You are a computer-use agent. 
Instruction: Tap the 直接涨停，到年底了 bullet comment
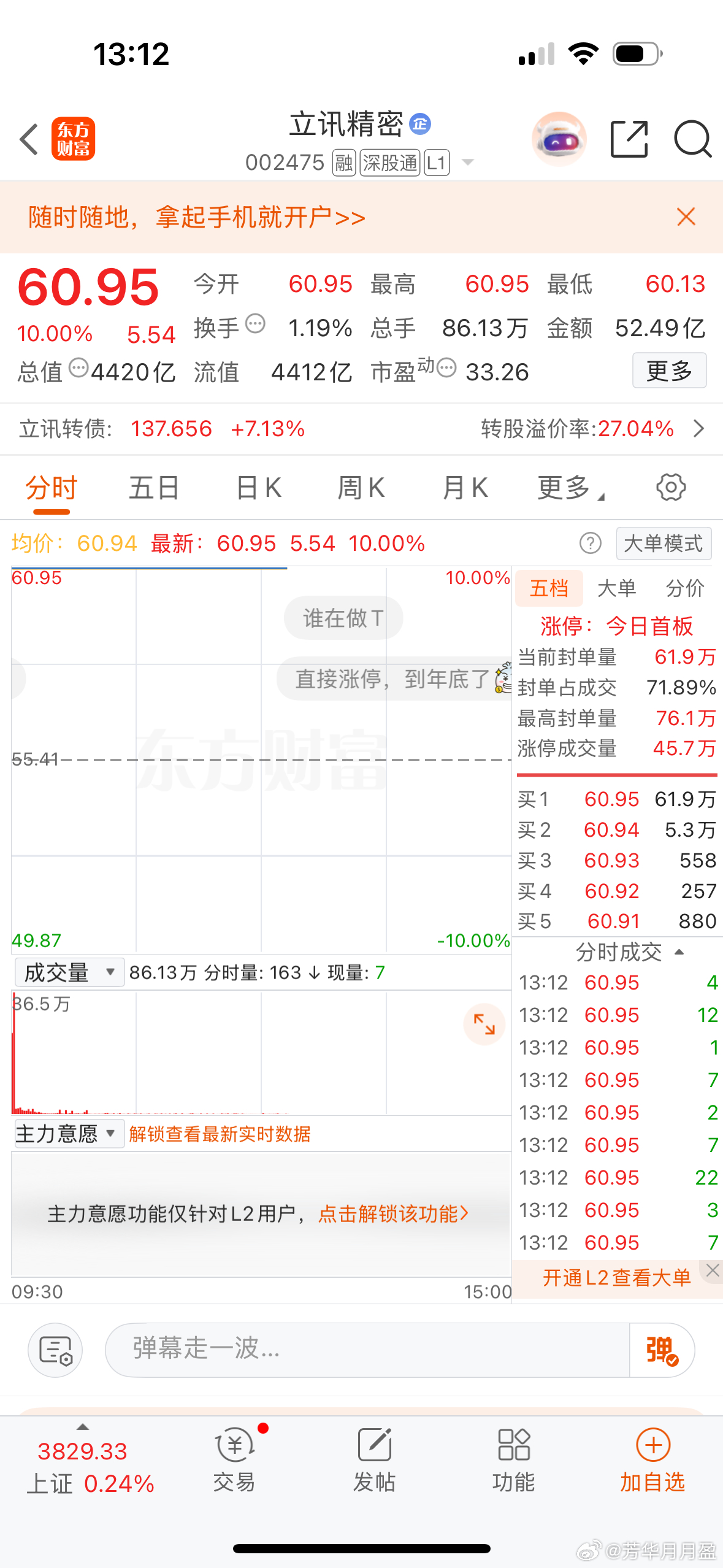tap(394, 679)
